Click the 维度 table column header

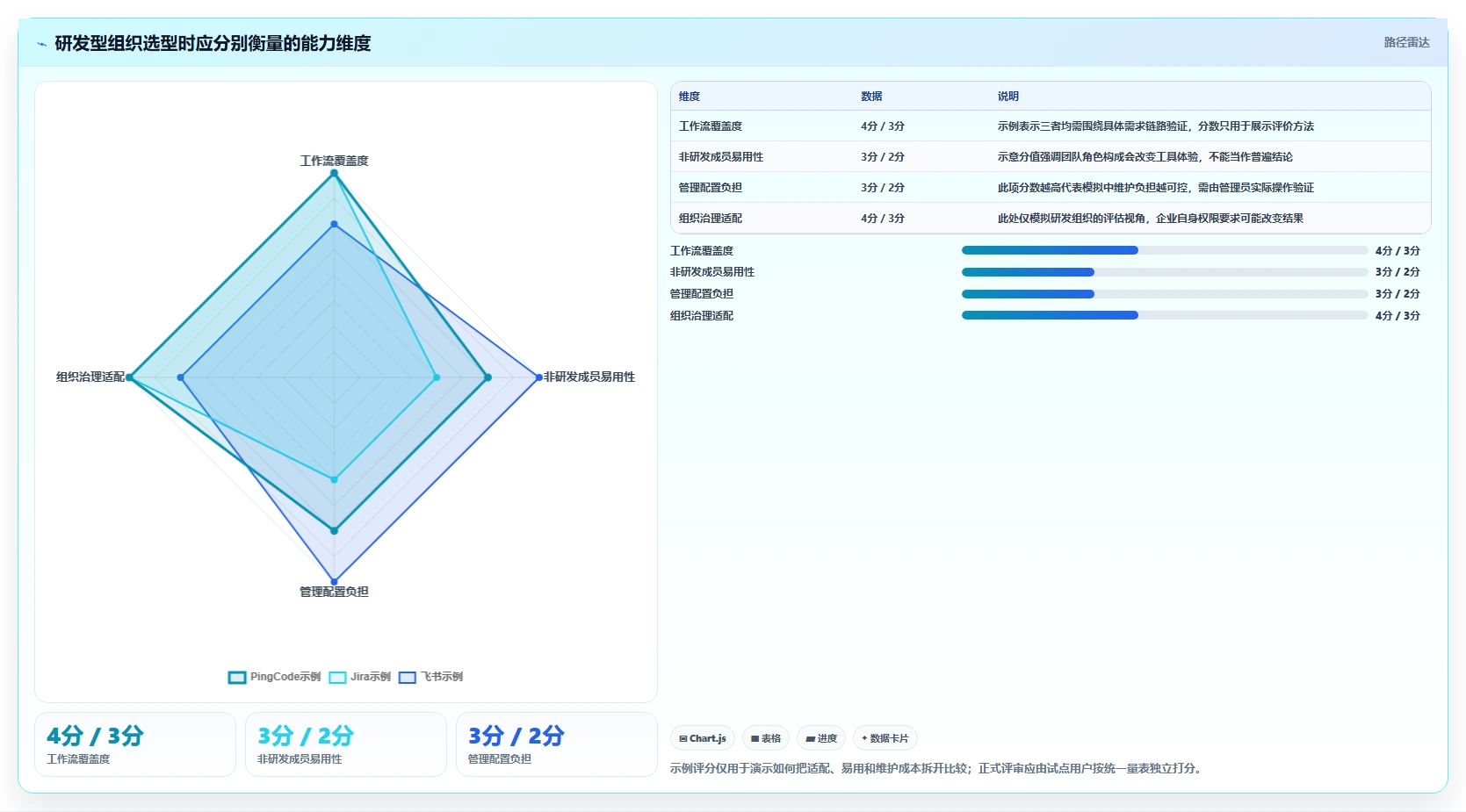click(x=690, y=97)
